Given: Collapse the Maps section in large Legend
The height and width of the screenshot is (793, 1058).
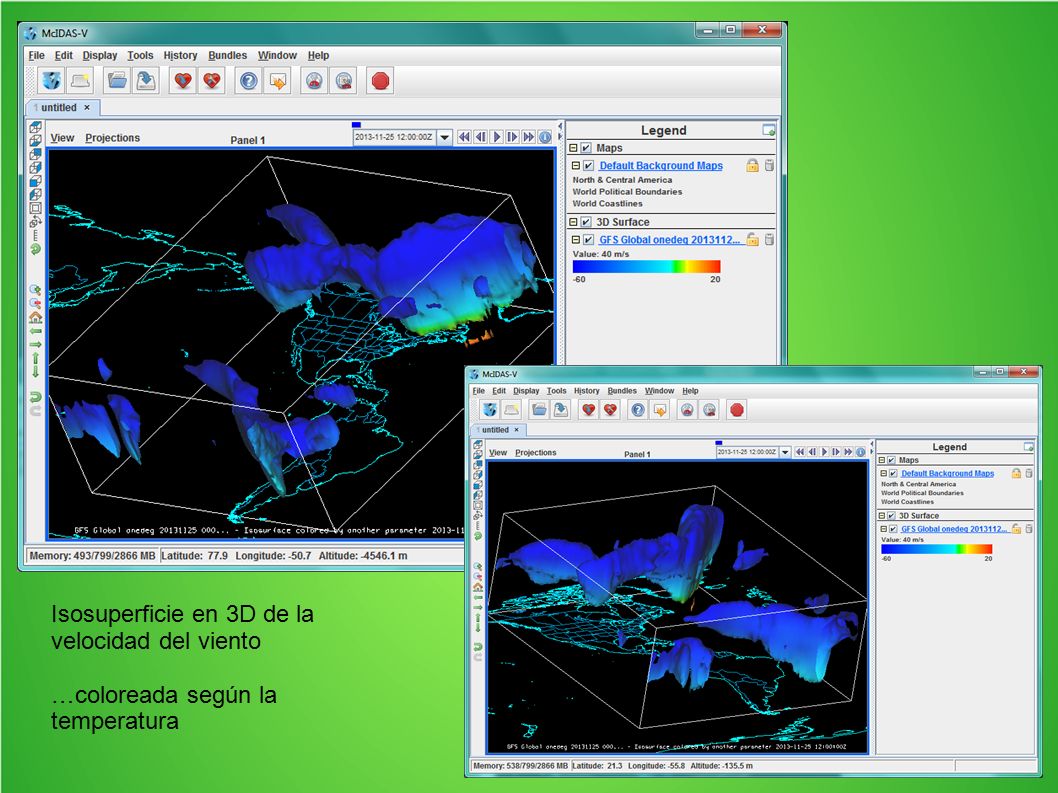Looking at the screenshot, I should (573, 148).
